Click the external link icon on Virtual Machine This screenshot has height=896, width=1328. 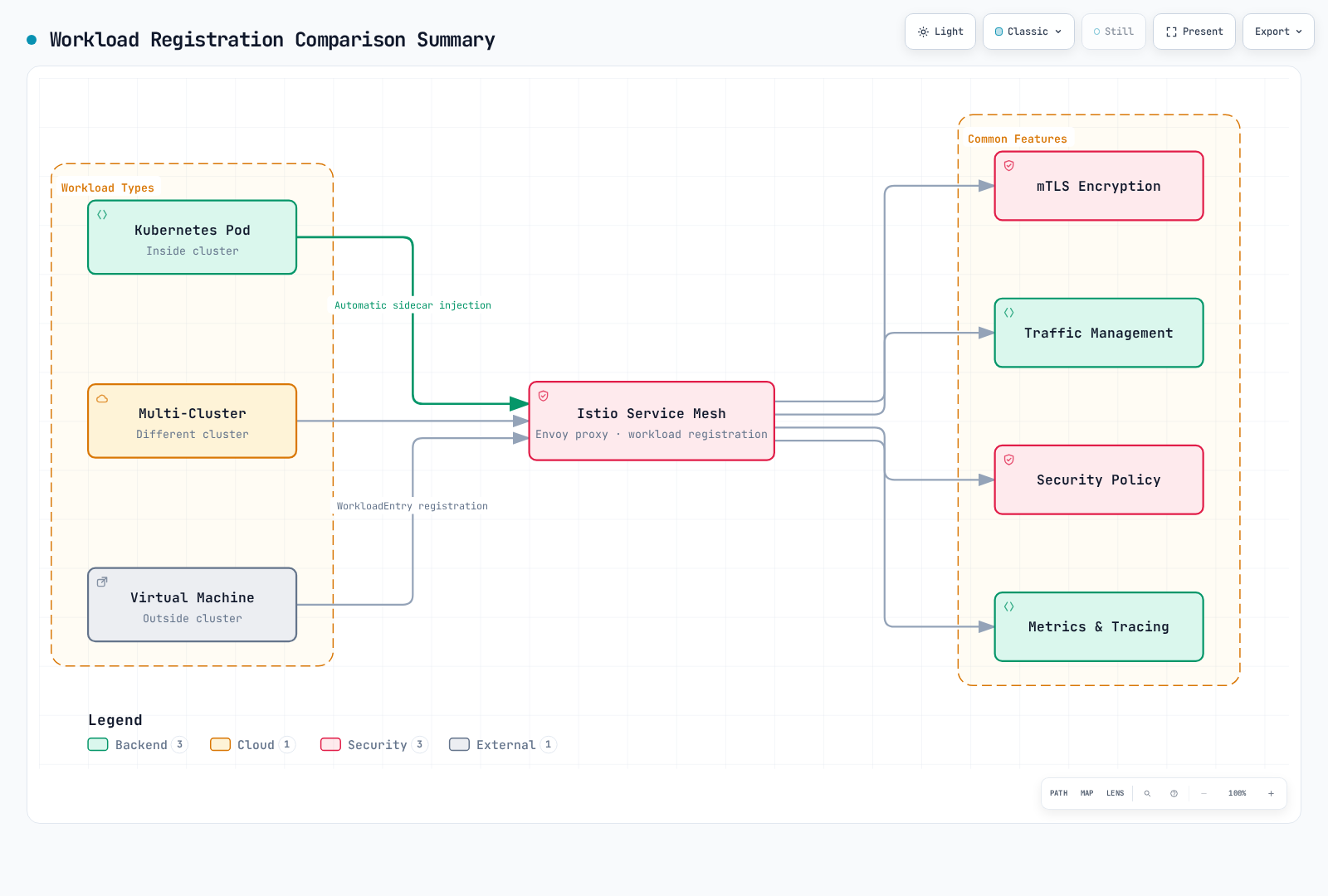(102, 582)
